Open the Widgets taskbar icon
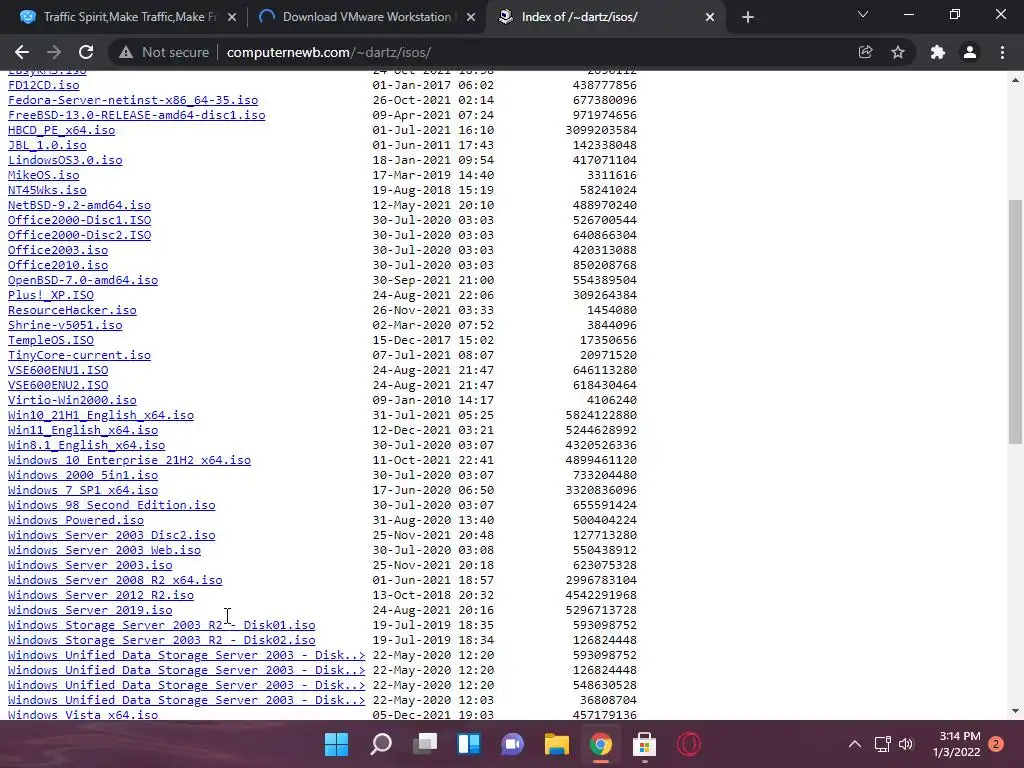Screen dimensions: 1024x768 469,744
